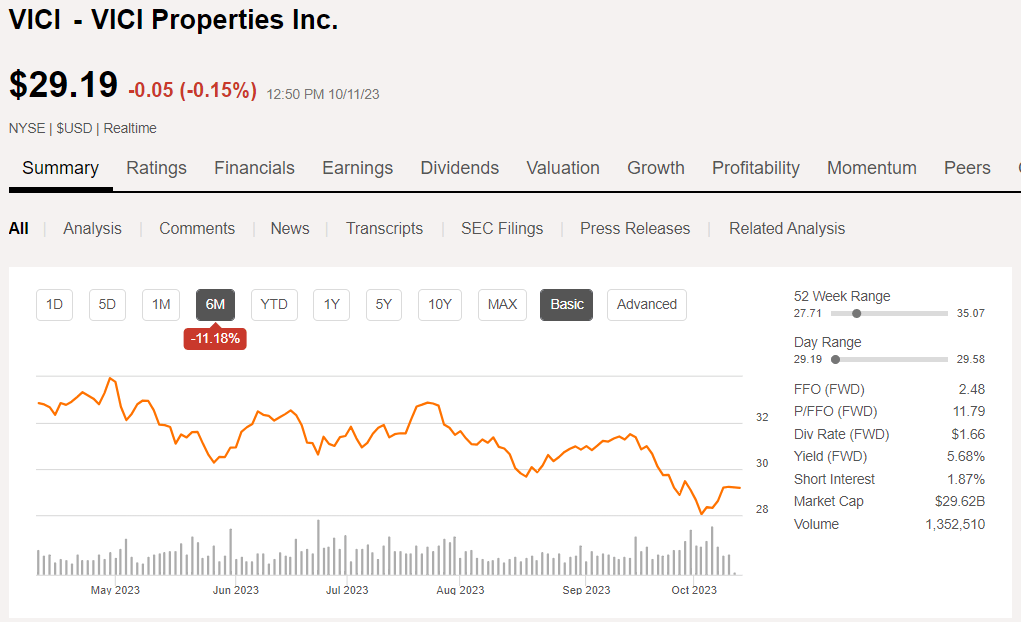Screen dimensions: 1021x622
Task: Open SEC Filings filter
Action: click(x=502, y=228)
